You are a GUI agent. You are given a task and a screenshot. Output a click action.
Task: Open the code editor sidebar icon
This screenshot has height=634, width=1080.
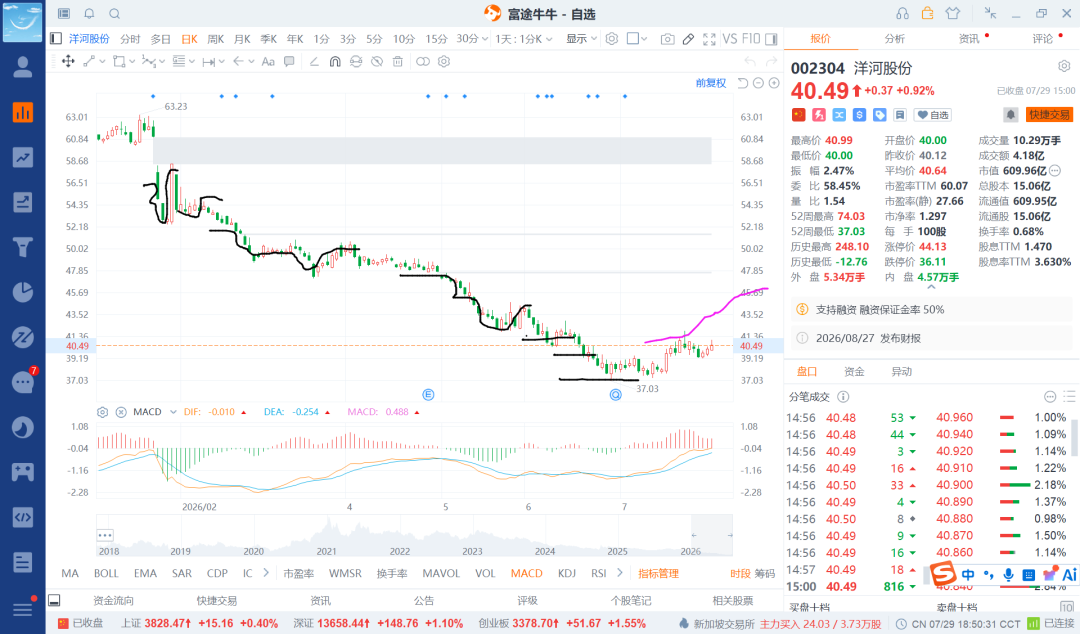tap(23, 517)
